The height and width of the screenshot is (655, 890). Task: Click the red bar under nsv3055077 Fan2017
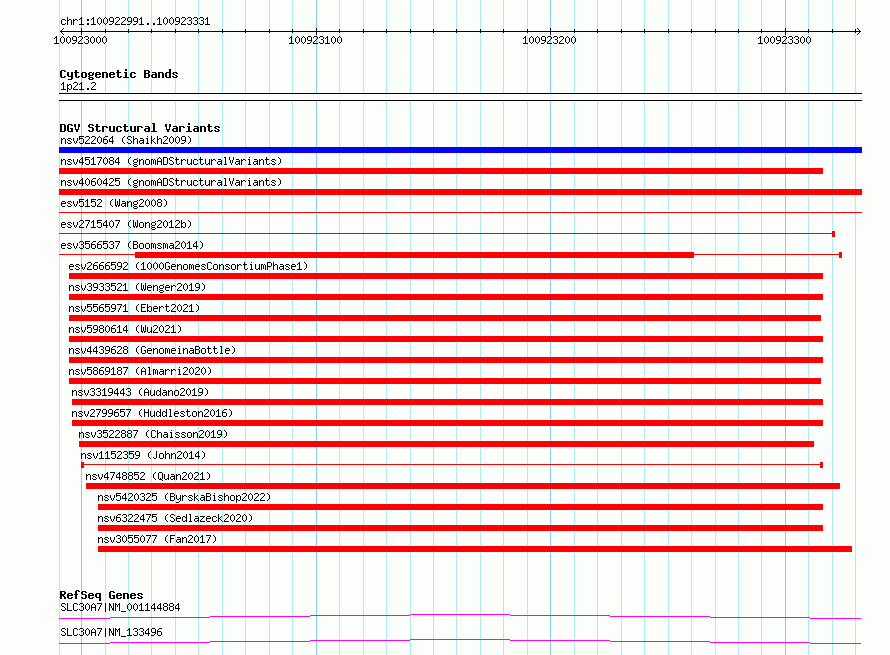tap(475, 549)
